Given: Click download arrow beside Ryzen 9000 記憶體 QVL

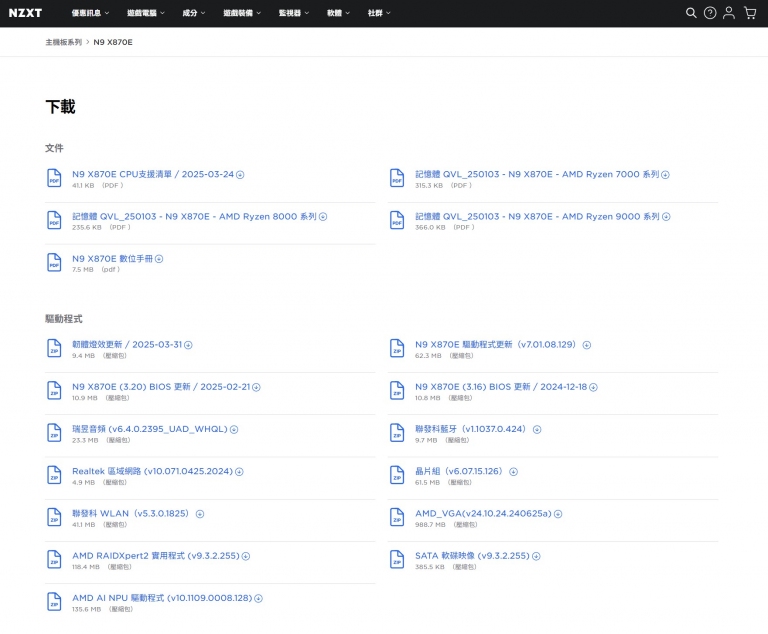Looking at the screenshot, I should 666,217.
